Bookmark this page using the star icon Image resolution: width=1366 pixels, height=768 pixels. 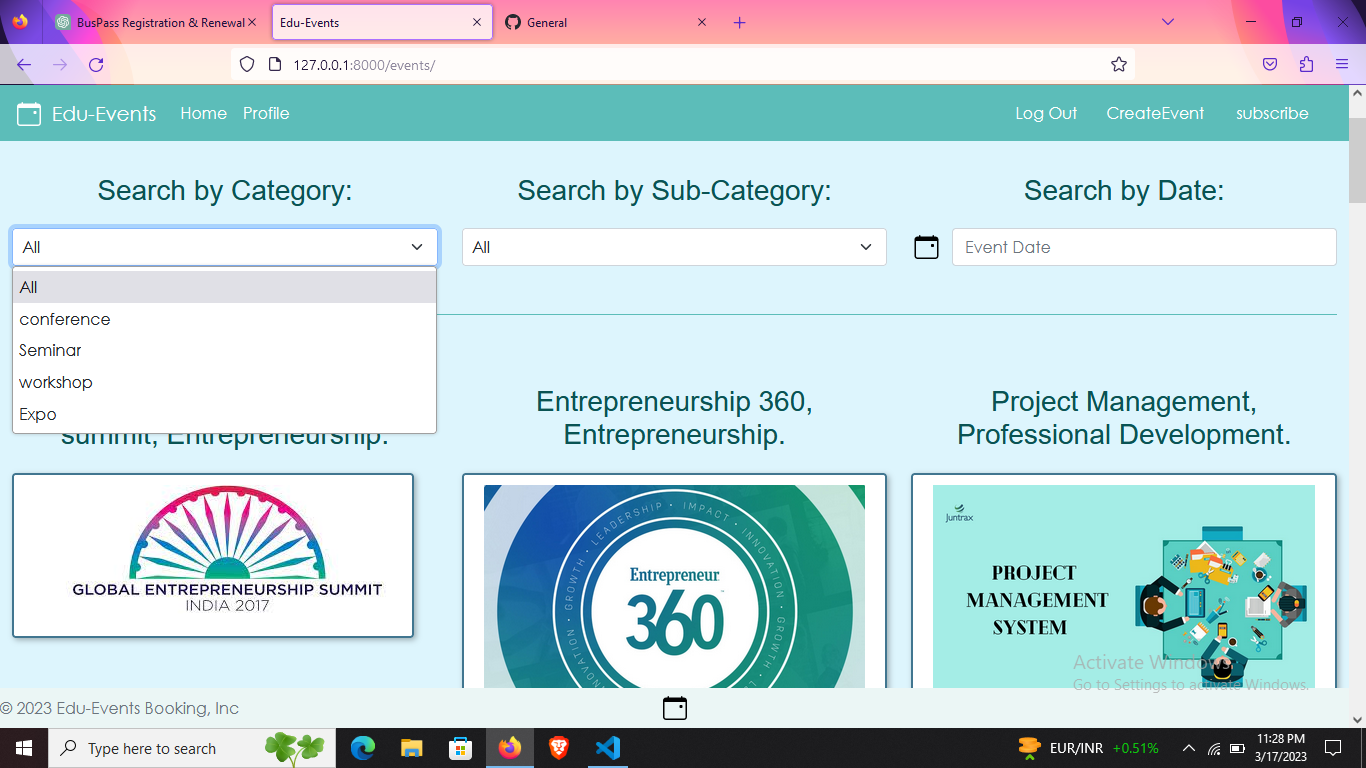[x=1119, y=64]
